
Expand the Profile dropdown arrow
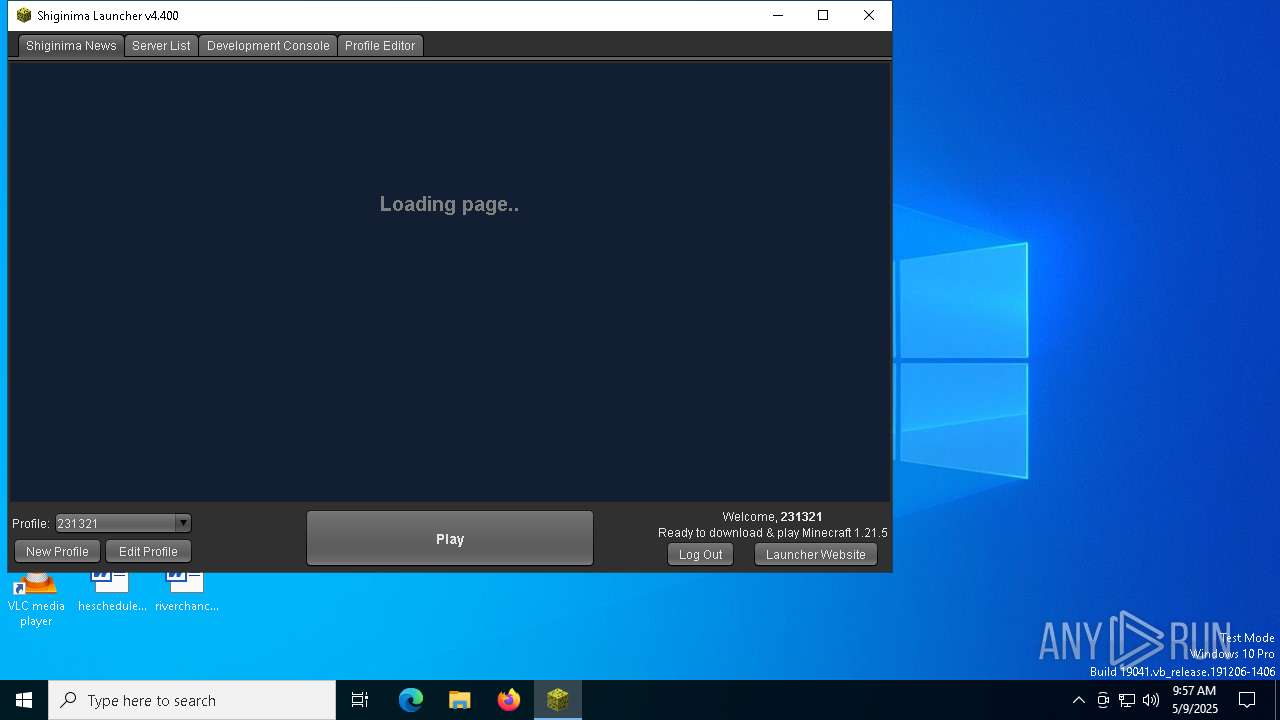(x=183, y=523)
